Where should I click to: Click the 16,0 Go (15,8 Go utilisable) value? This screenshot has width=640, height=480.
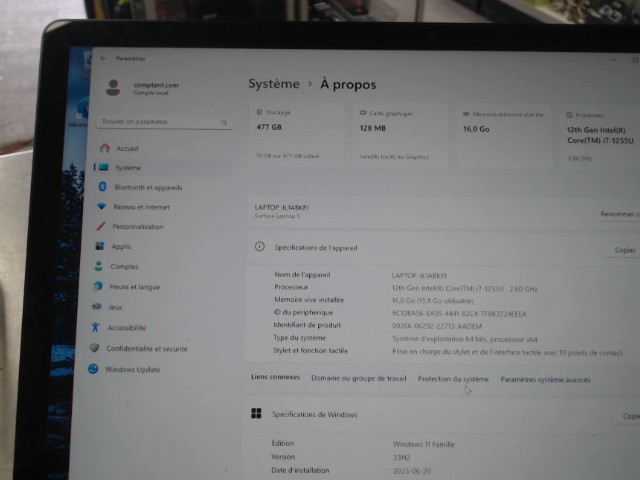pos(433,301)
